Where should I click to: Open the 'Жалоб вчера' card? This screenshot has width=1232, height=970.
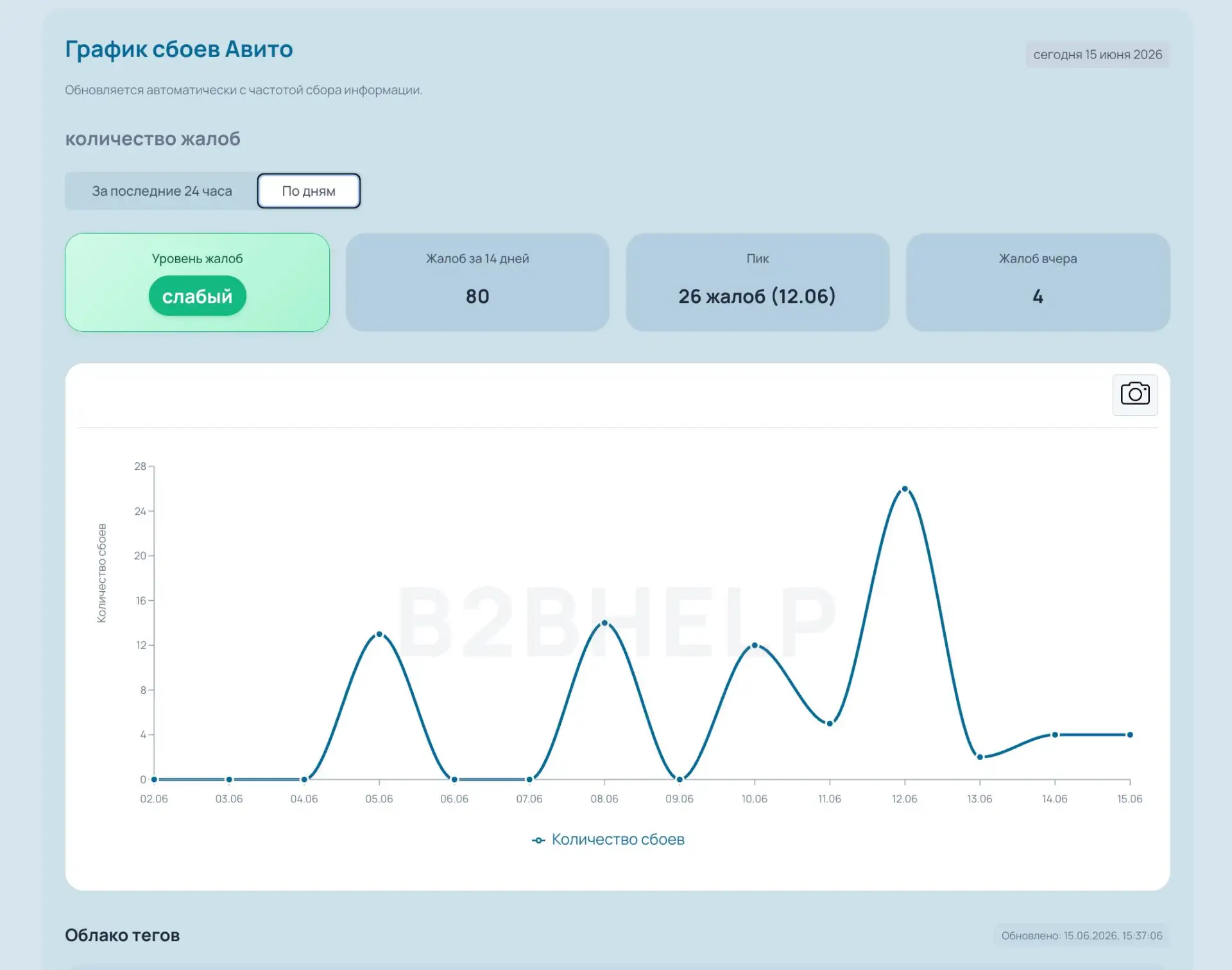[x=1038, y=282]
